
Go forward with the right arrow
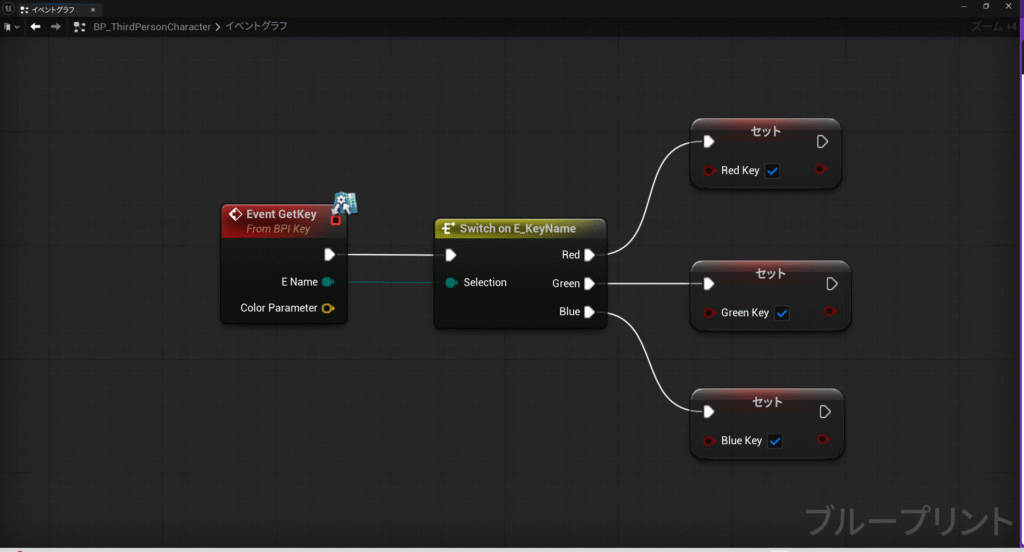click(56, 27)
